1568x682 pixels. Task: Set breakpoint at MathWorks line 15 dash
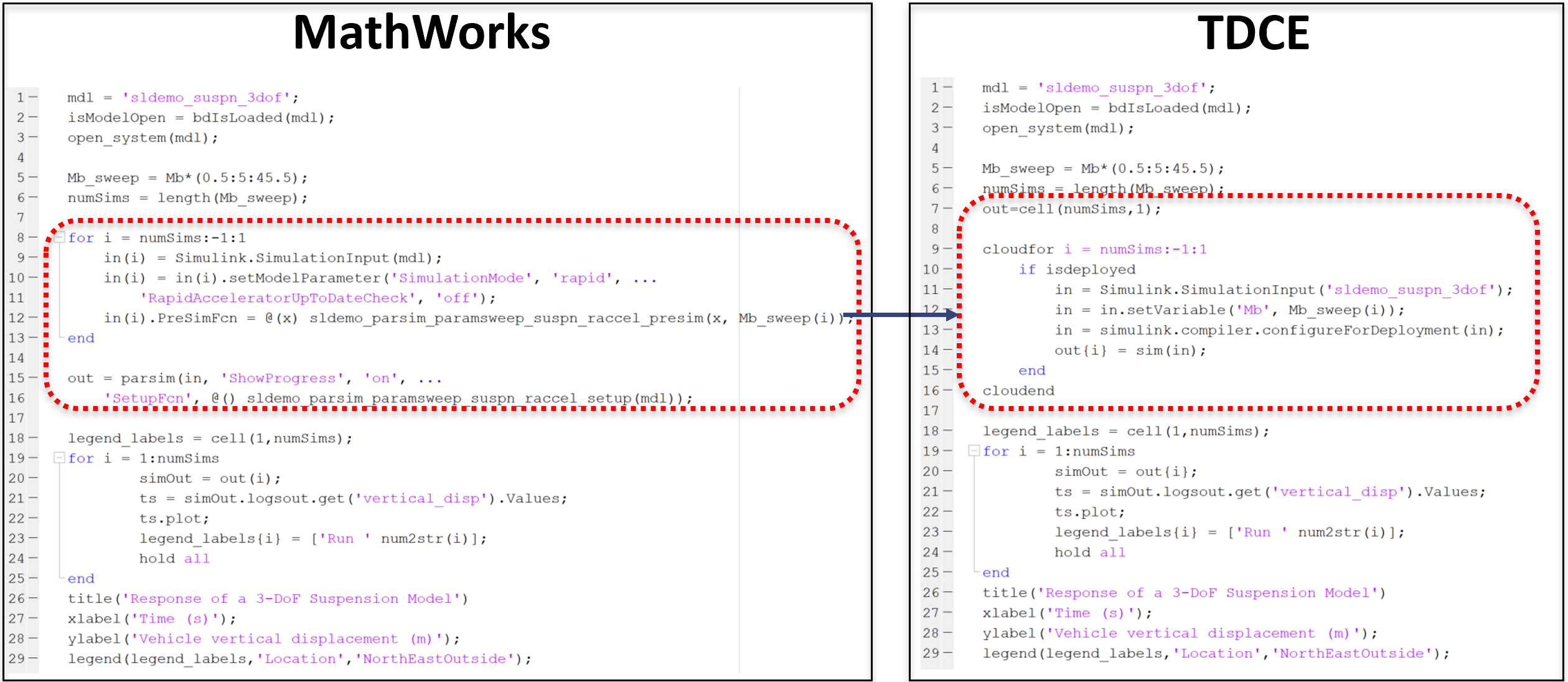pyautogui.click(x=33, y=378)
